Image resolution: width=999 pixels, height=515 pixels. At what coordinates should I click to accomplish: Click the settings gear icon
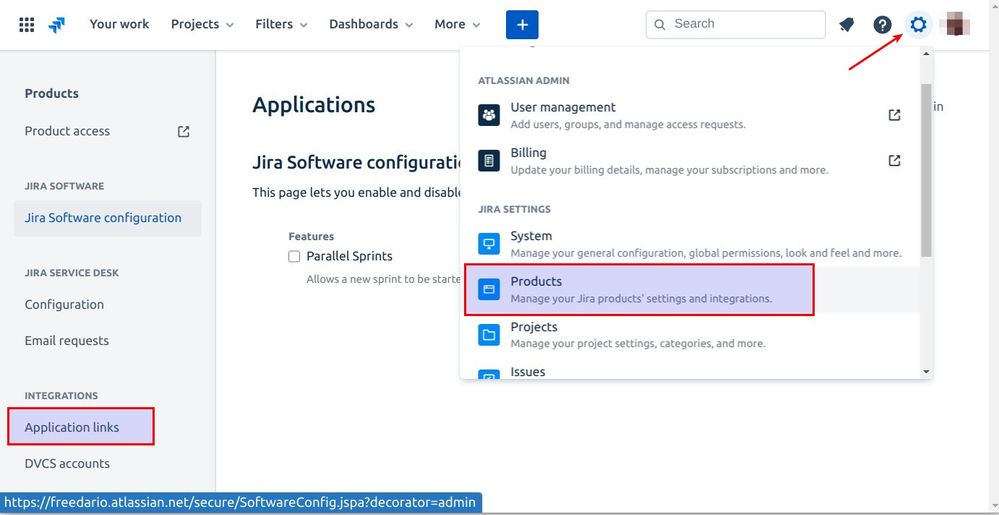918,25
